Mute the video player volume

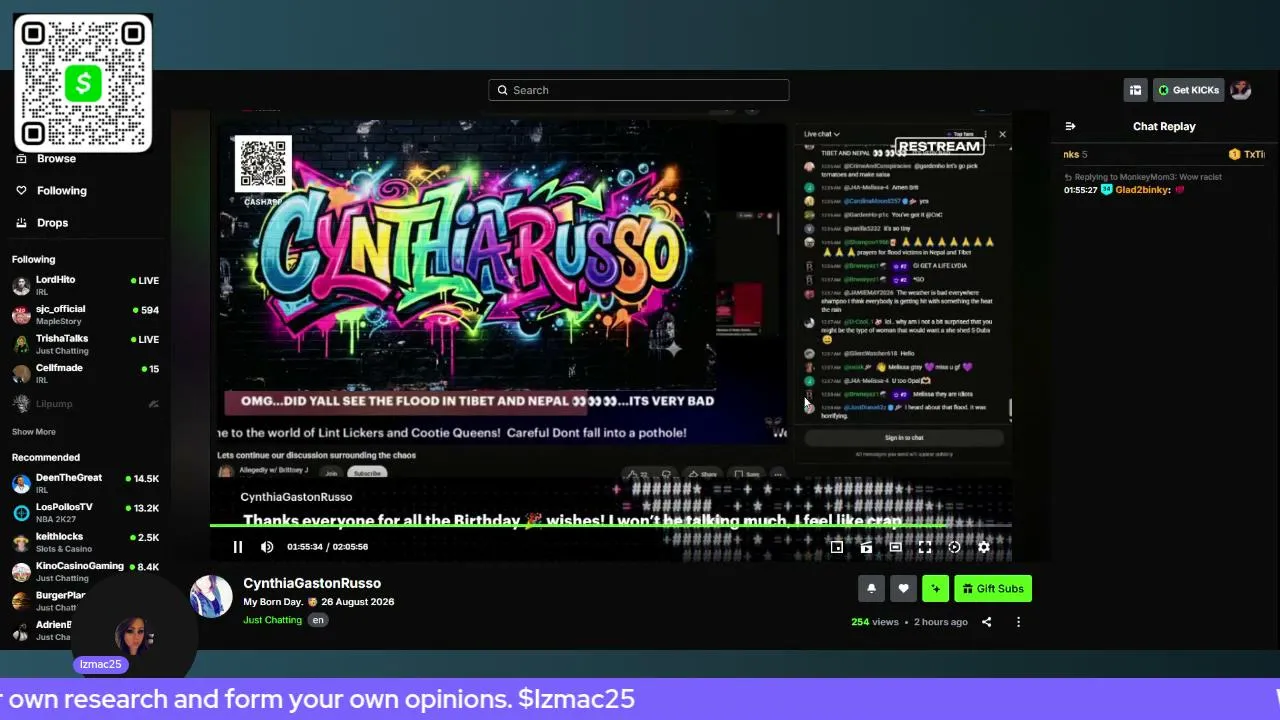tap(267, 547)
